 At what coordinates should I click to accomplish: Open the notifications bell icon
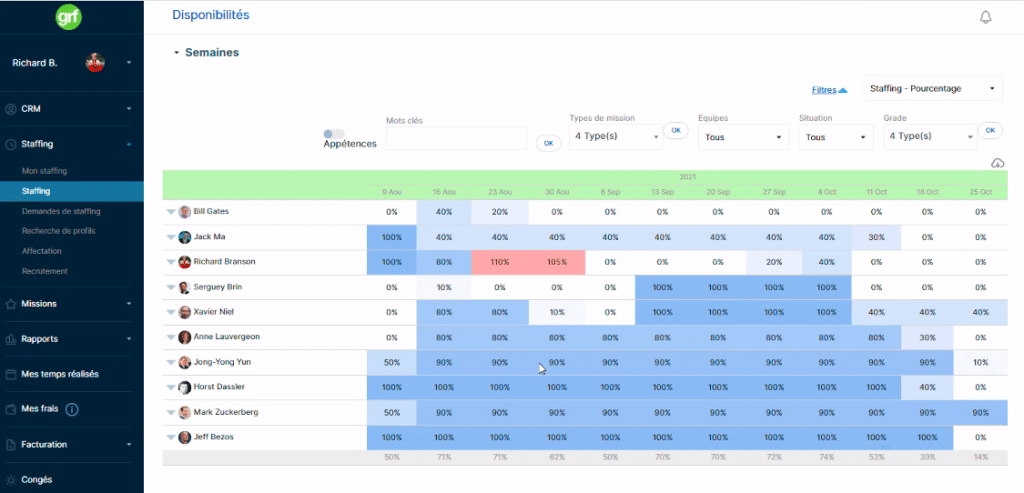(985, 17)
